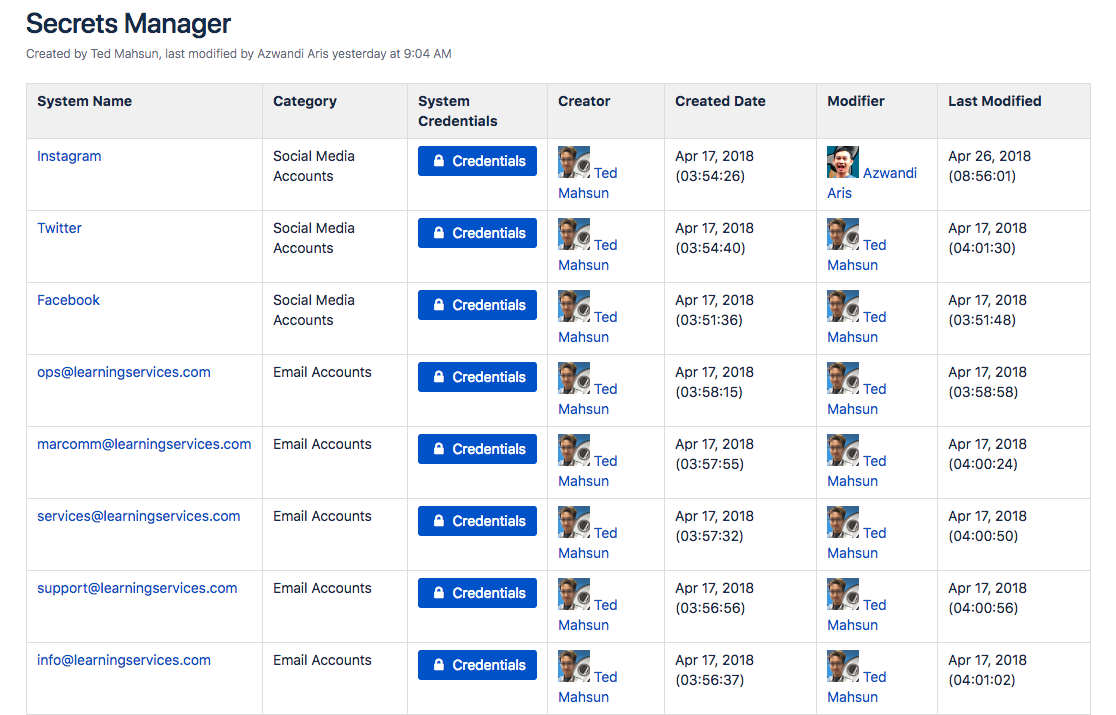The height and width of the screenshot is (715, 1116).
Task: Click creator avatar in services@learningservices.com row
Action: (x=574, y=521)
